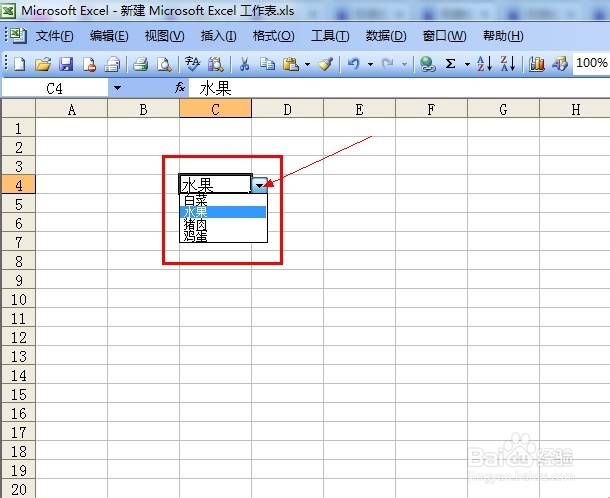Save the workbook with the floppy disk icon

point(66,64)
